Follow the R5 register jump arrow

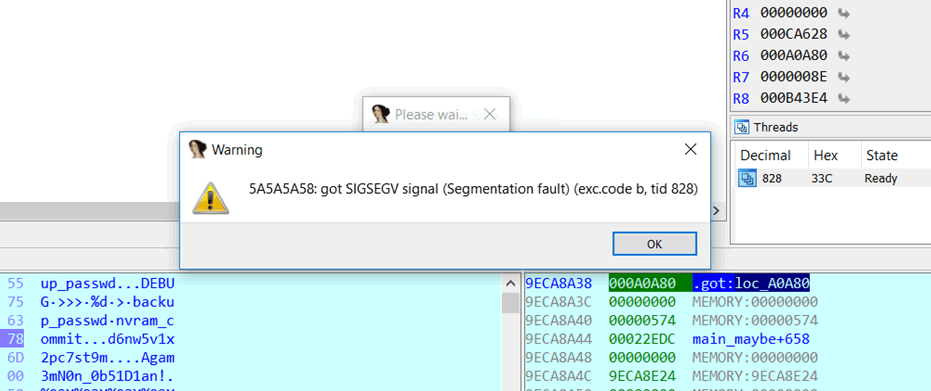843,34
